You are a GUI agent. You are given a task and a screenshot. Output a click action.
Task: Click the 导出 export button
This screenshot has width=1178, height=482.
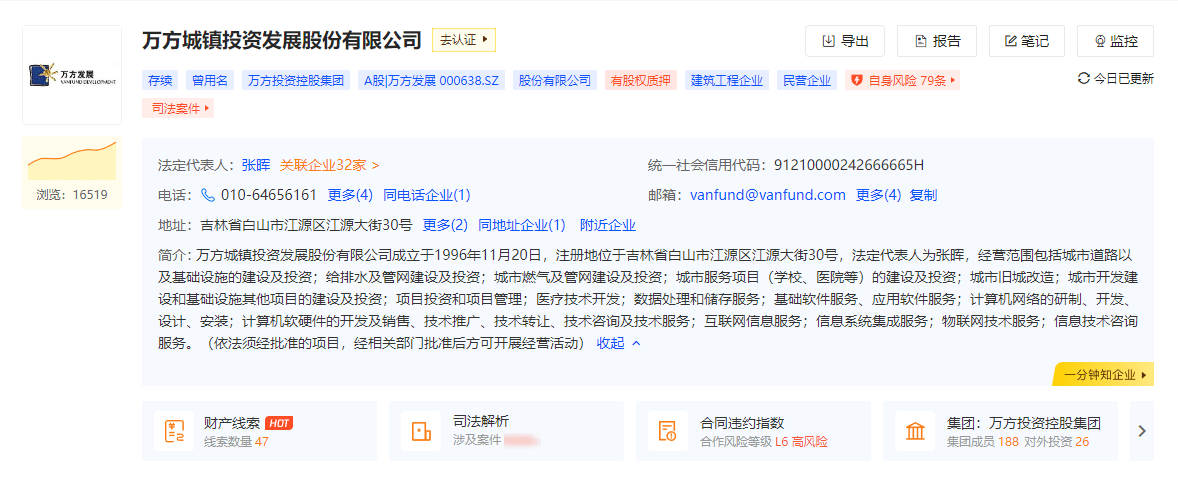tap(845, 41)
